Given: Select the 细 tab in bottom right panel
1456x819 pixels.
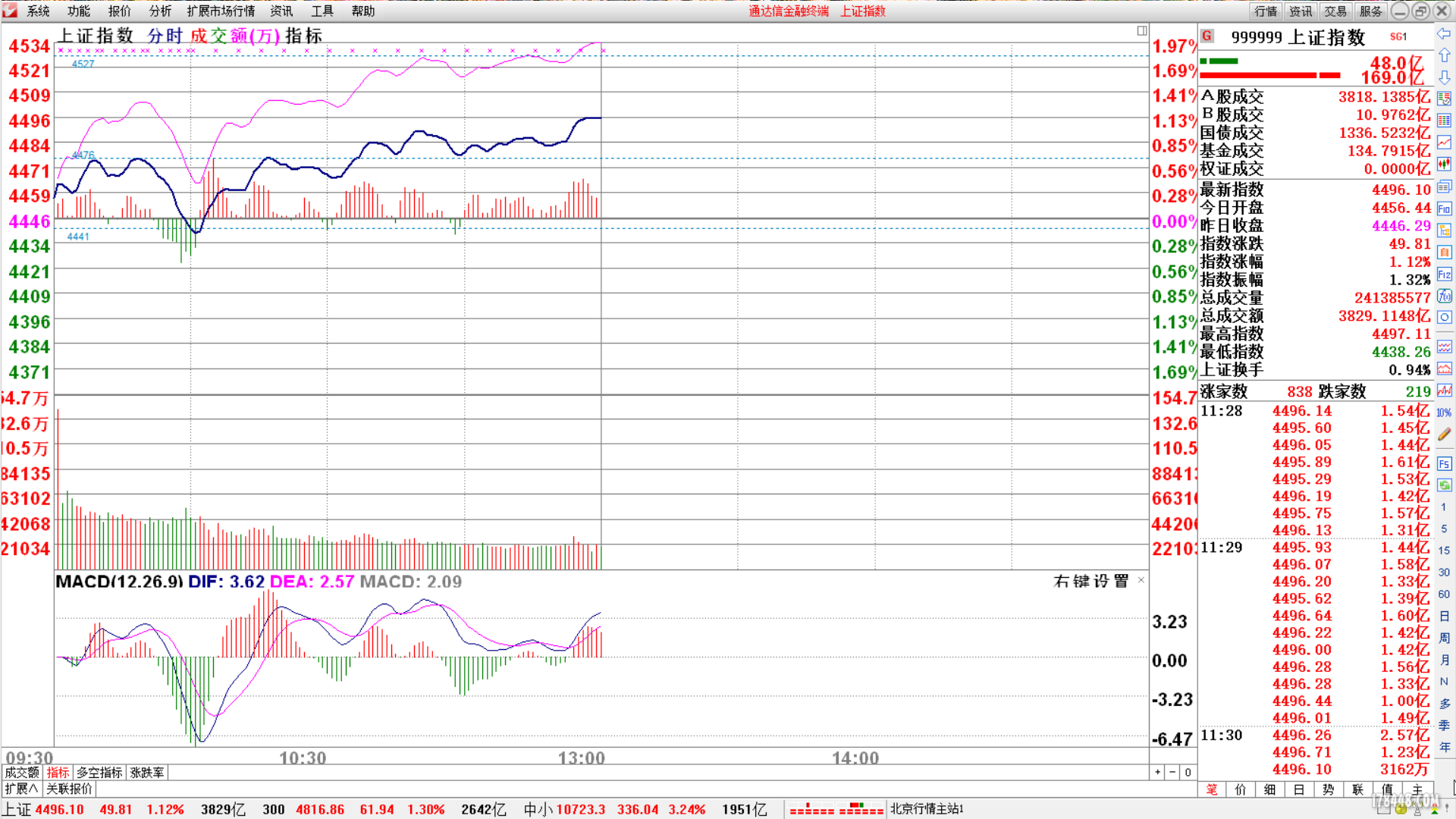Looking at the screenshot, I should click(x=1269, y=789).
